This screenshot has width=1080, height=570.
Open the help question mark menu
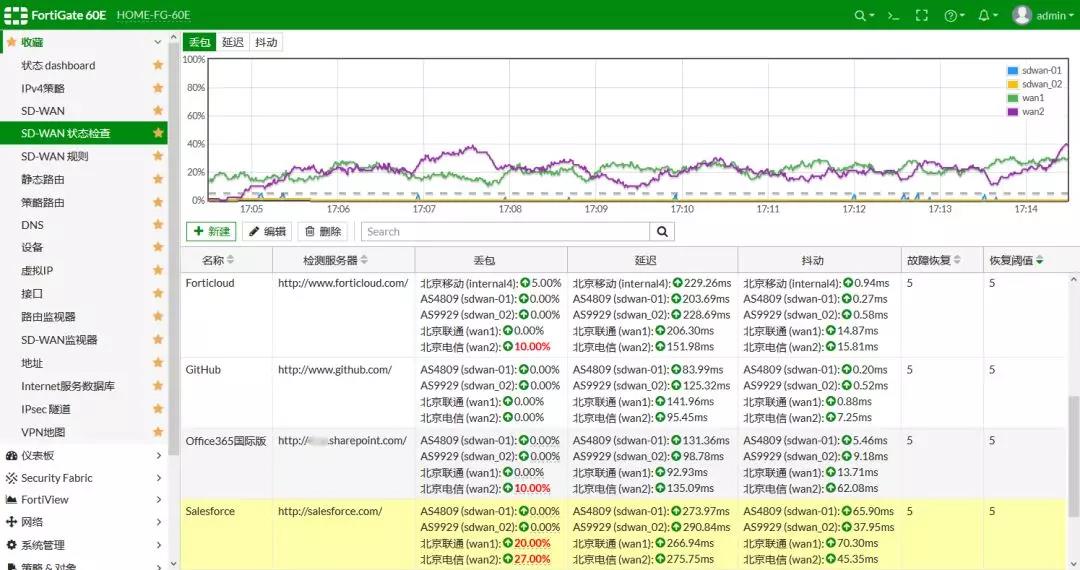click(x=951, y=15)
